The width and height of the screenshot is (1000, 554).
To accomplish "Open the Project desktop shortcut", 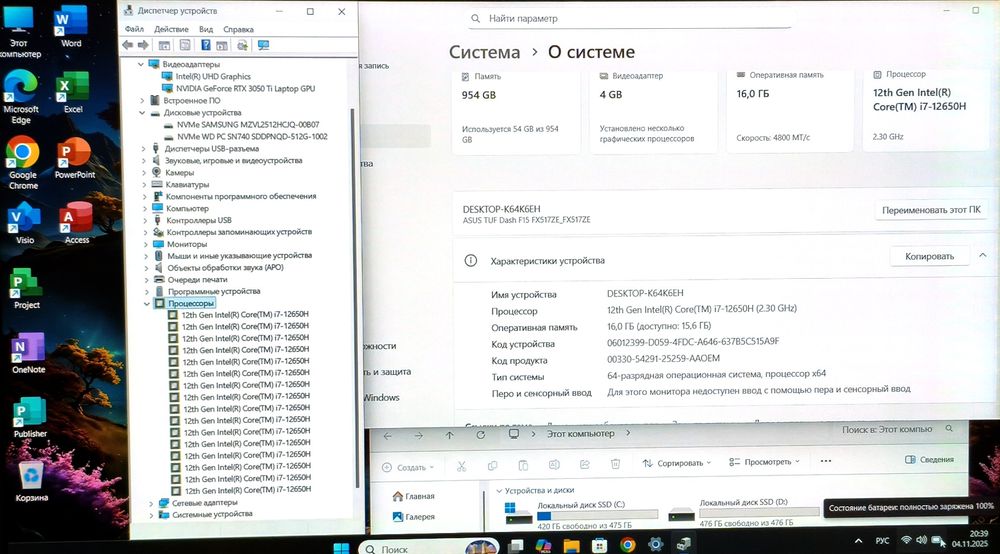I will [x=26, y=289].
